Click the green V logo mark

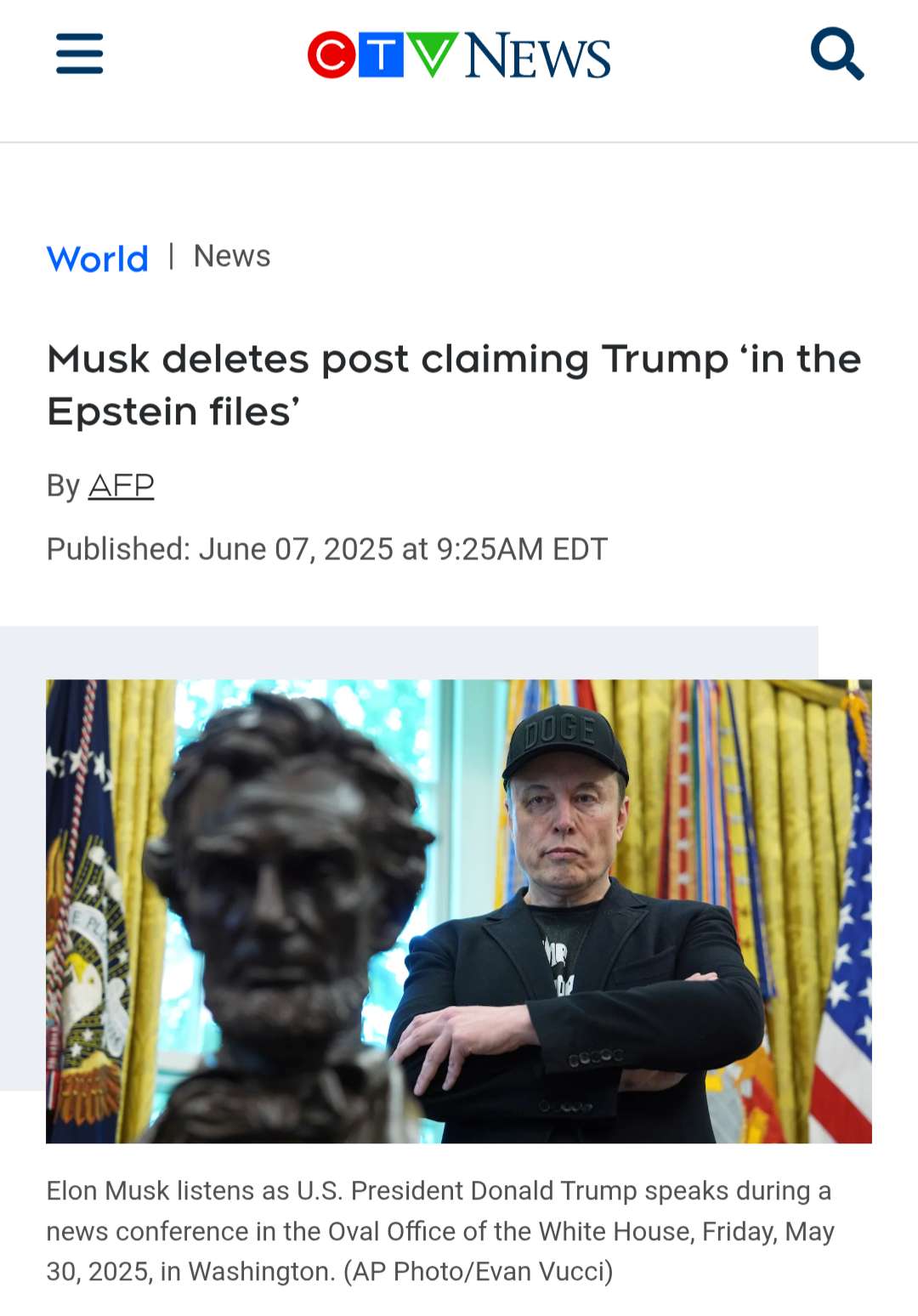click(432, 55)
